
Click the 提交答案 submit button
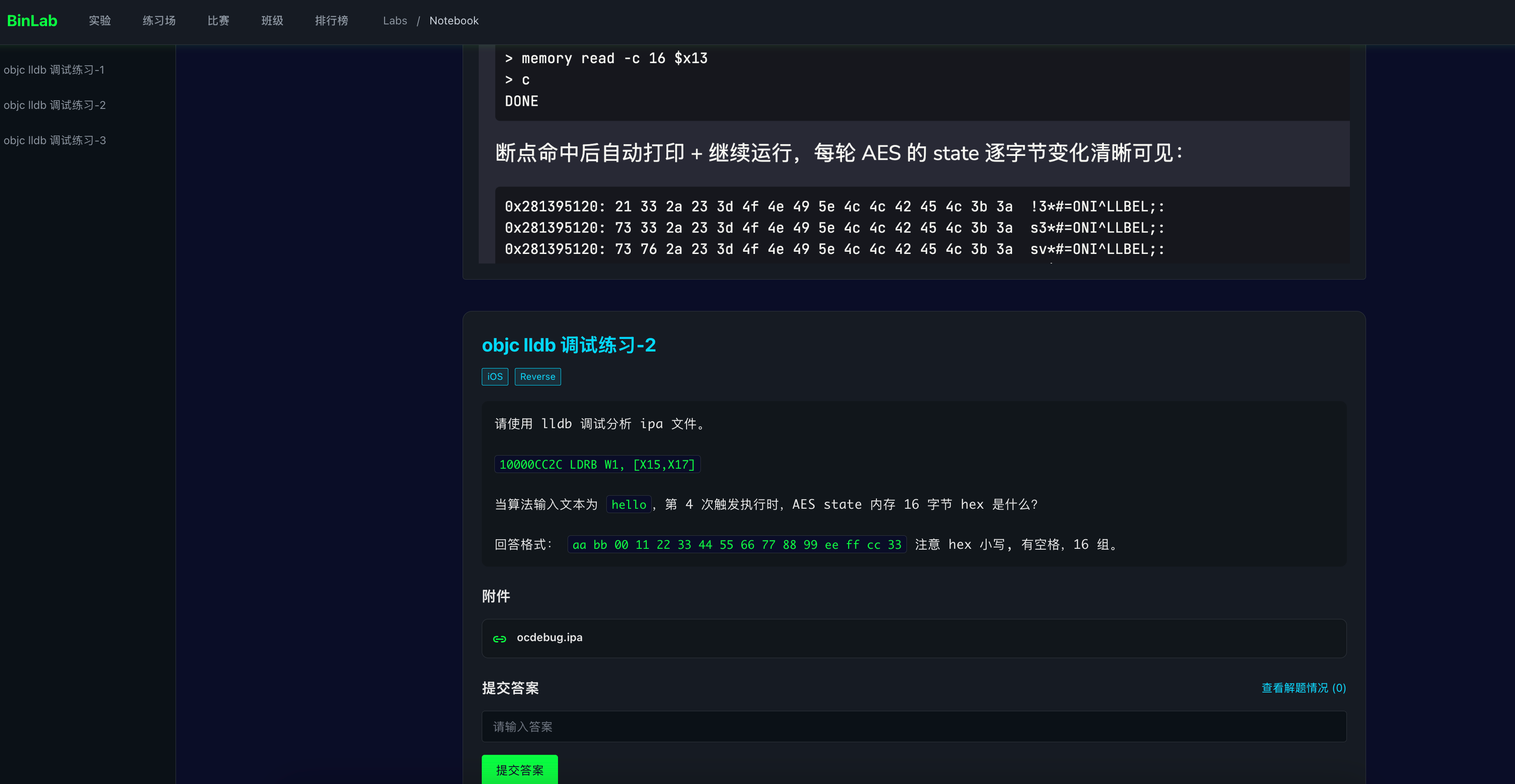pyautogui.click(x=519, y=769)
